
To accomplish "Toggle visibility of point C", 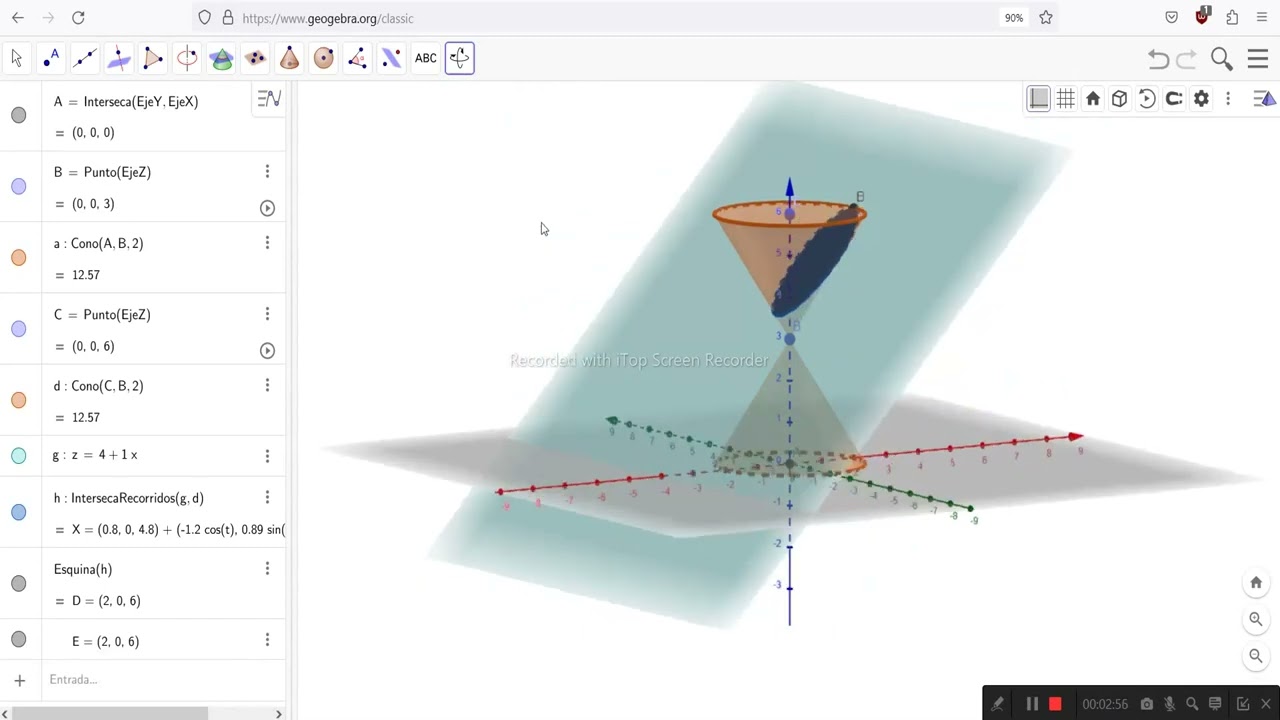I will [19, 329].
